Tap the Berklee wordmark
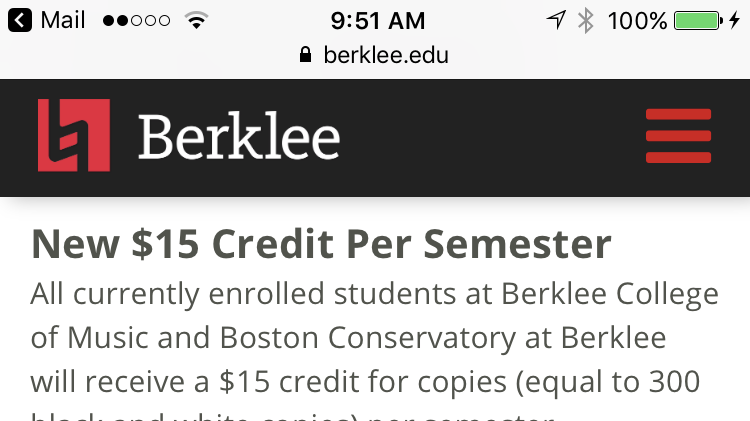 239,137
